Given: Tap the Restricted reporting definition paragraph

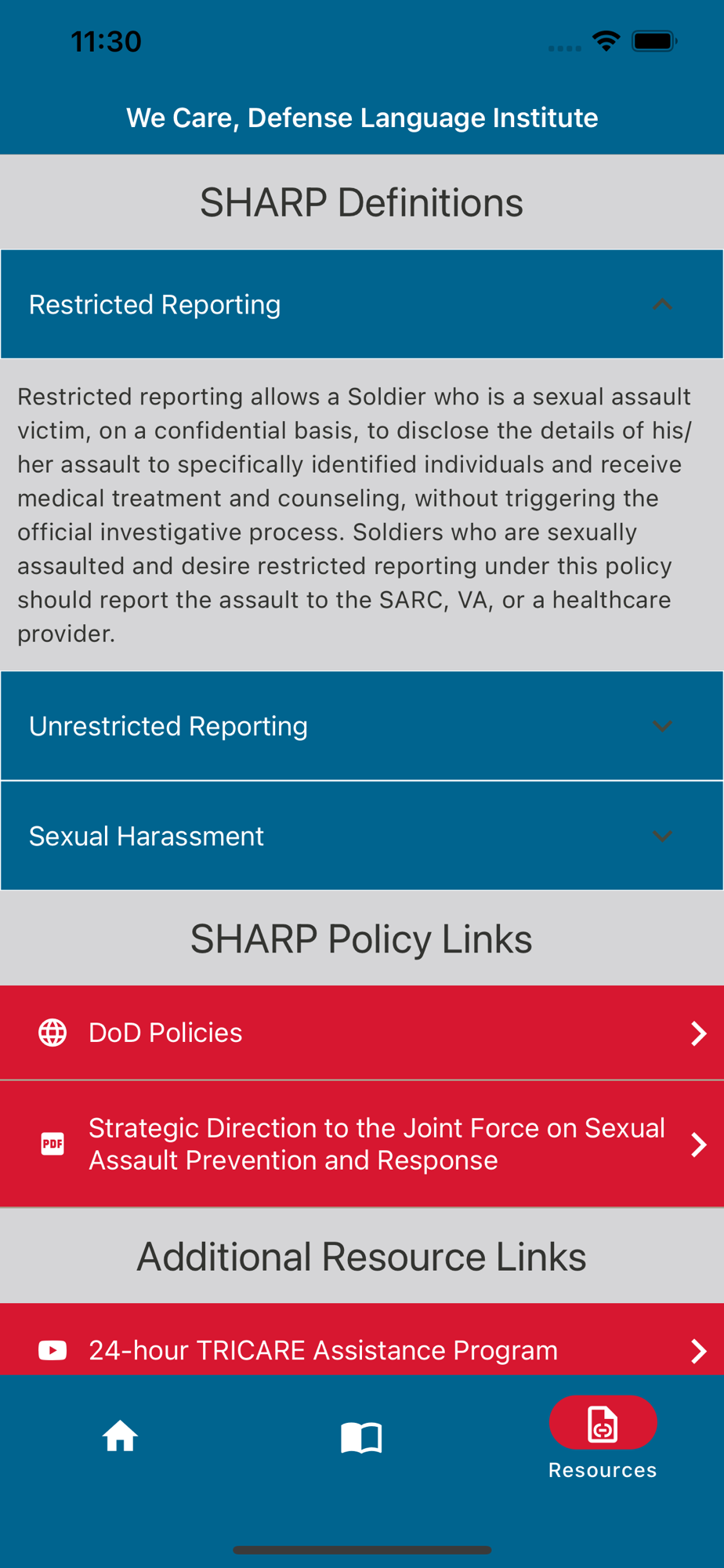Looking at the screenshot, I should coord(356,515).
